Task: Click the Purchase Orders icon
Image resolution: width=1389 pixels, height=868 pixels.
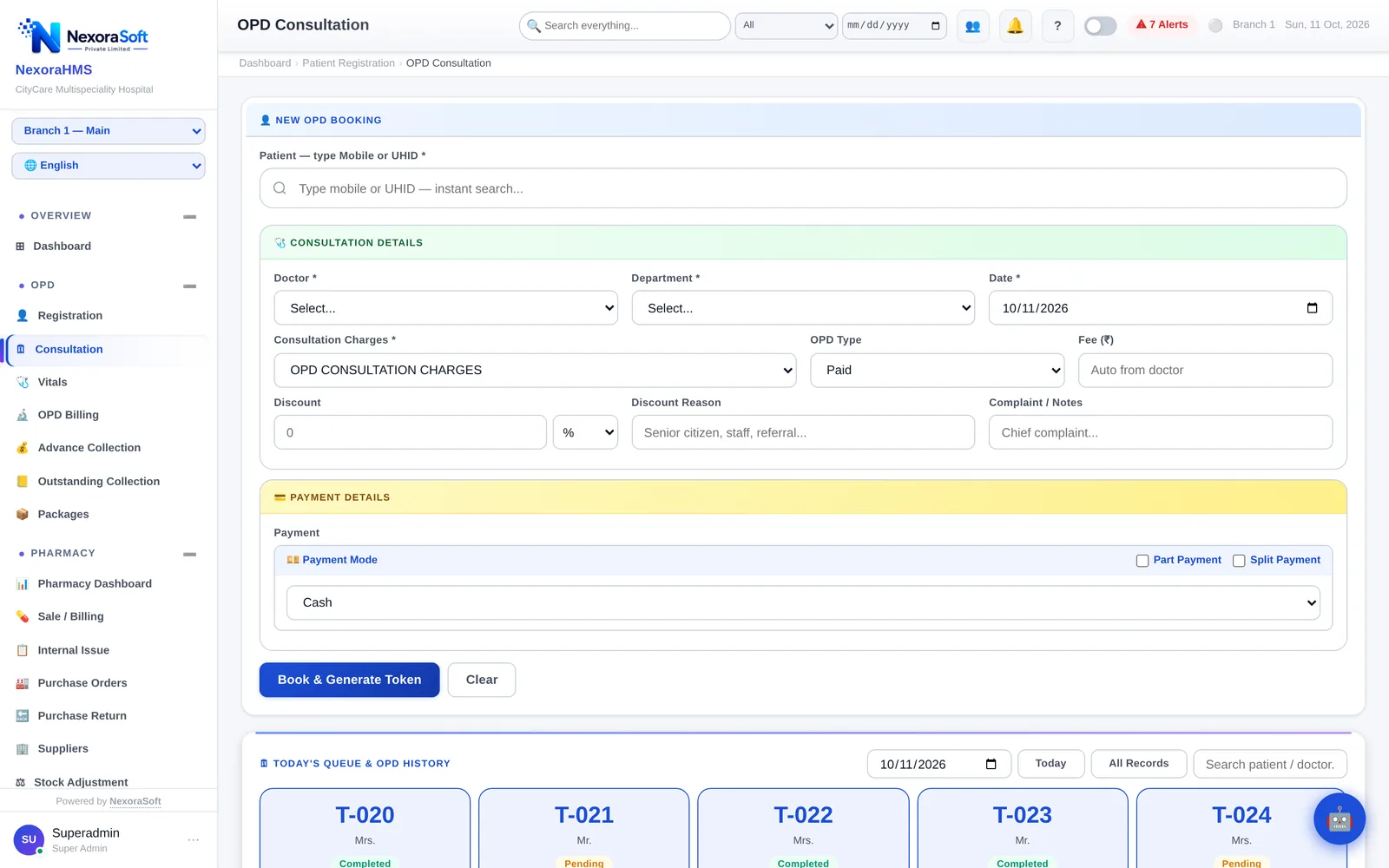Action: tap(23, 683)
